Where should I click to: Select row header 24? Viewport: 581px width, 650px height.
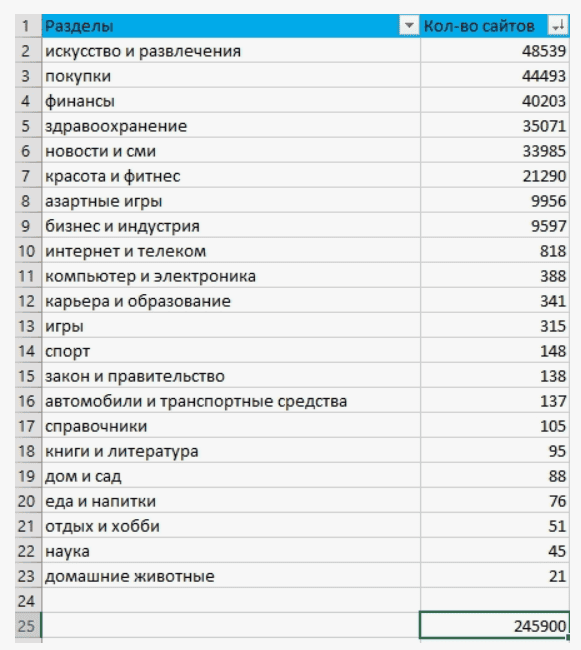pos(28,600)
